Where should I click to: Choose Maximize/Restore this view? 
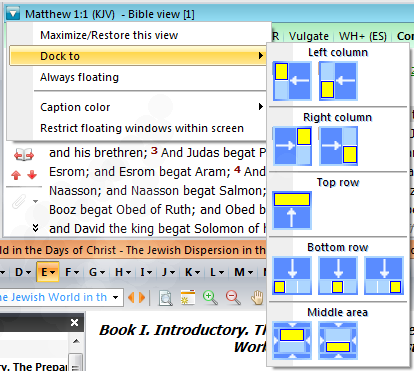click(x=138, y=35)
